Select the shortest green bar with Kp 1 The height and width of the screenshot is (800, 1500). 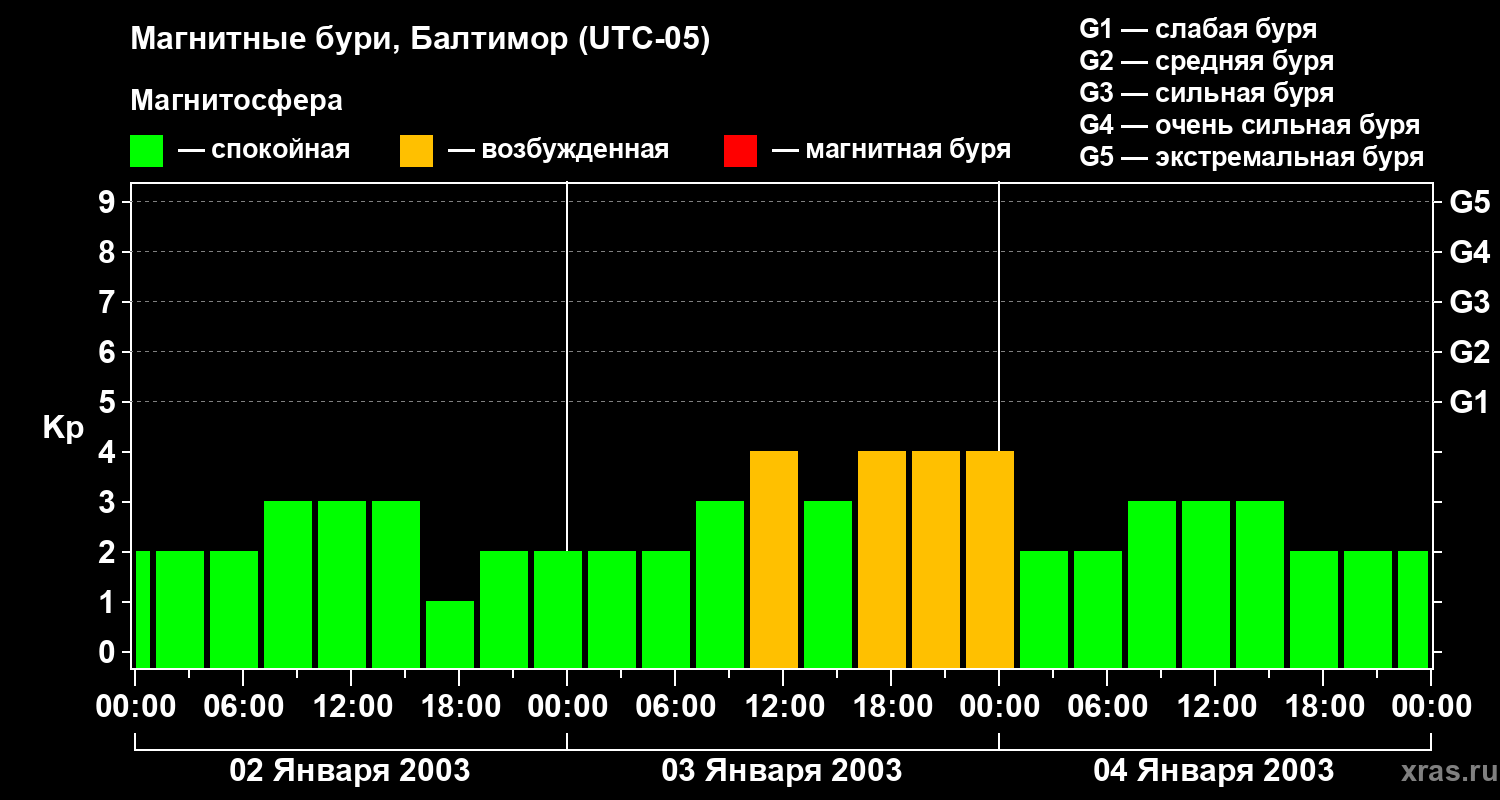[x=450, y=634]
